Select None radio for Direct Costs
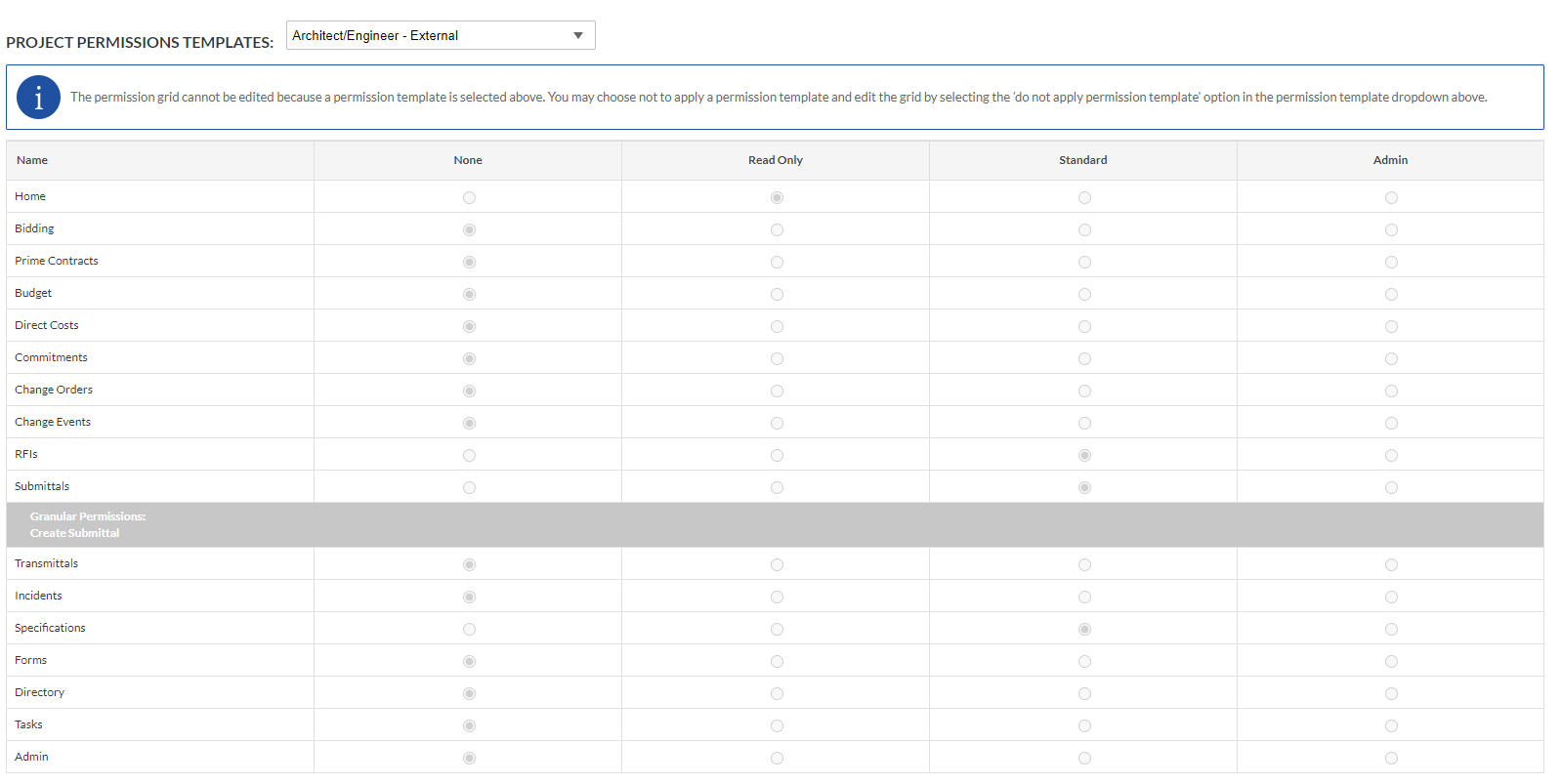This screenshot has height=784, width=1562. (x=469, y=326)
